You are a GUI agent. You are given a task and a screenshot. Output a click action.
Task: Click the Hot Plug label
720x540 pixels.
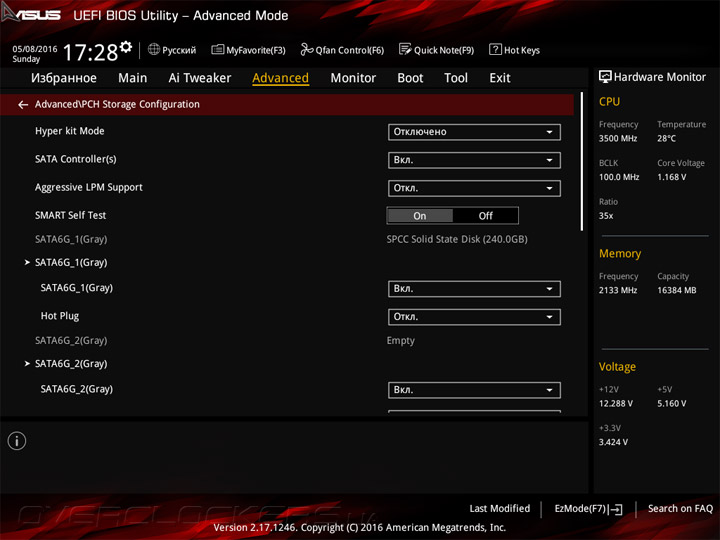pos(60,316)
